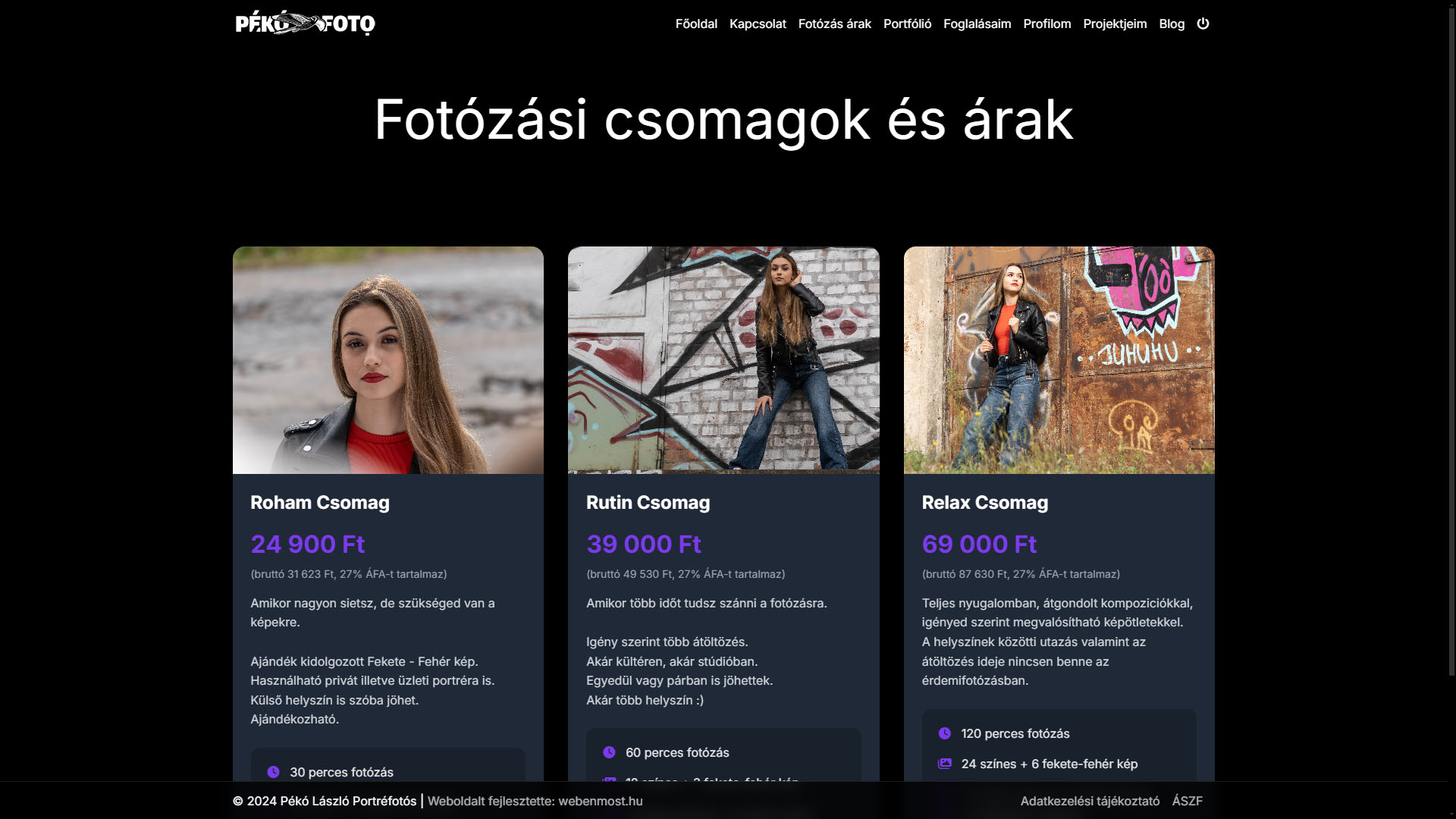
Task: Open the Főoldal menu item
Action: pos(696,24)
